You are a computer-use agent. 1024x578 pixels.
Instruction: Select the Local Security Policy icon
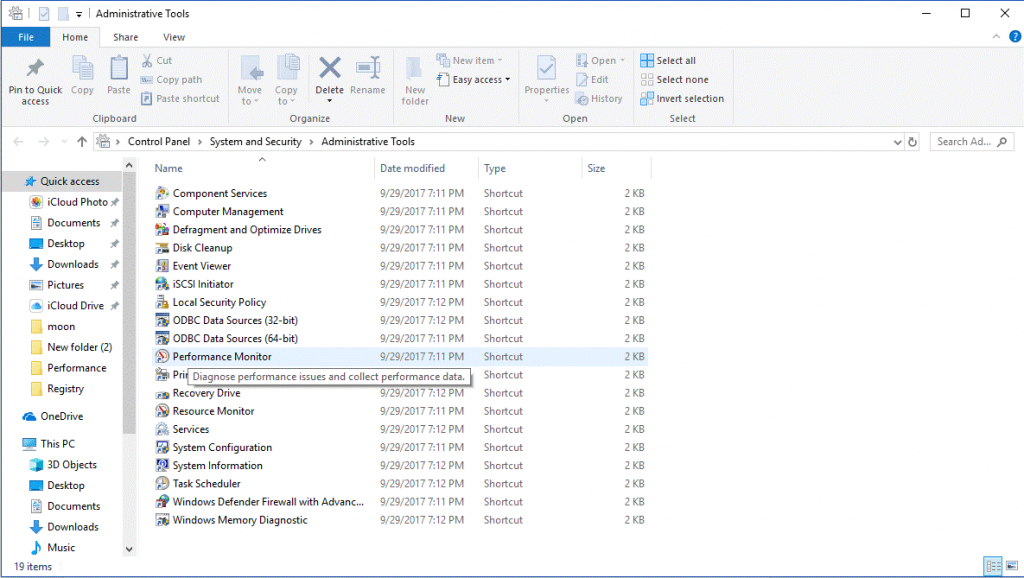coord(162,302)
